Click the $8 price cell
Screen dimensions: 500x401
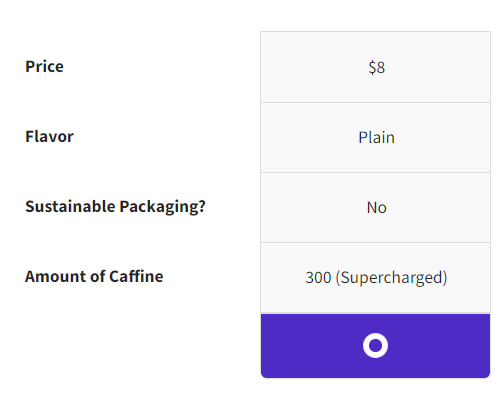click(x=375, y=67)
